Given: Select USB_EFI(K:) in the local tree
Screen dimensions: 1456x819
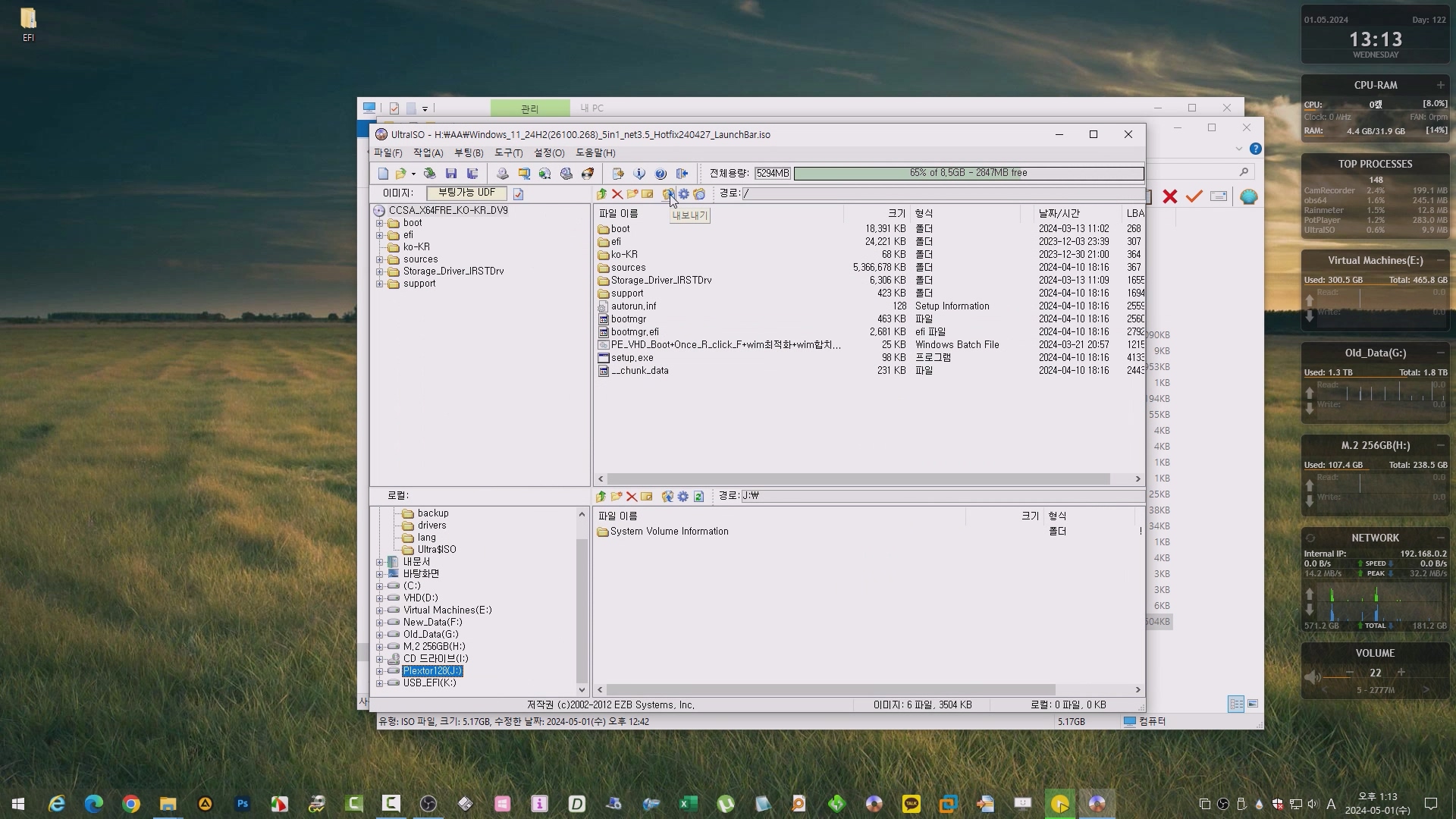Looking at the screenshot, I should [x=429, y=683].
